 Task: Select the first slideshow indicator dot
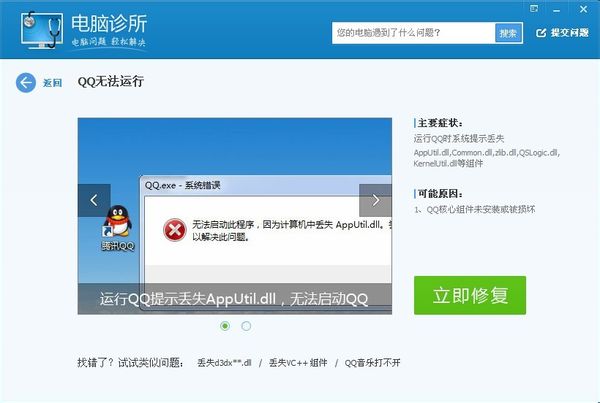pyautogui.click(x=225, y=326)
